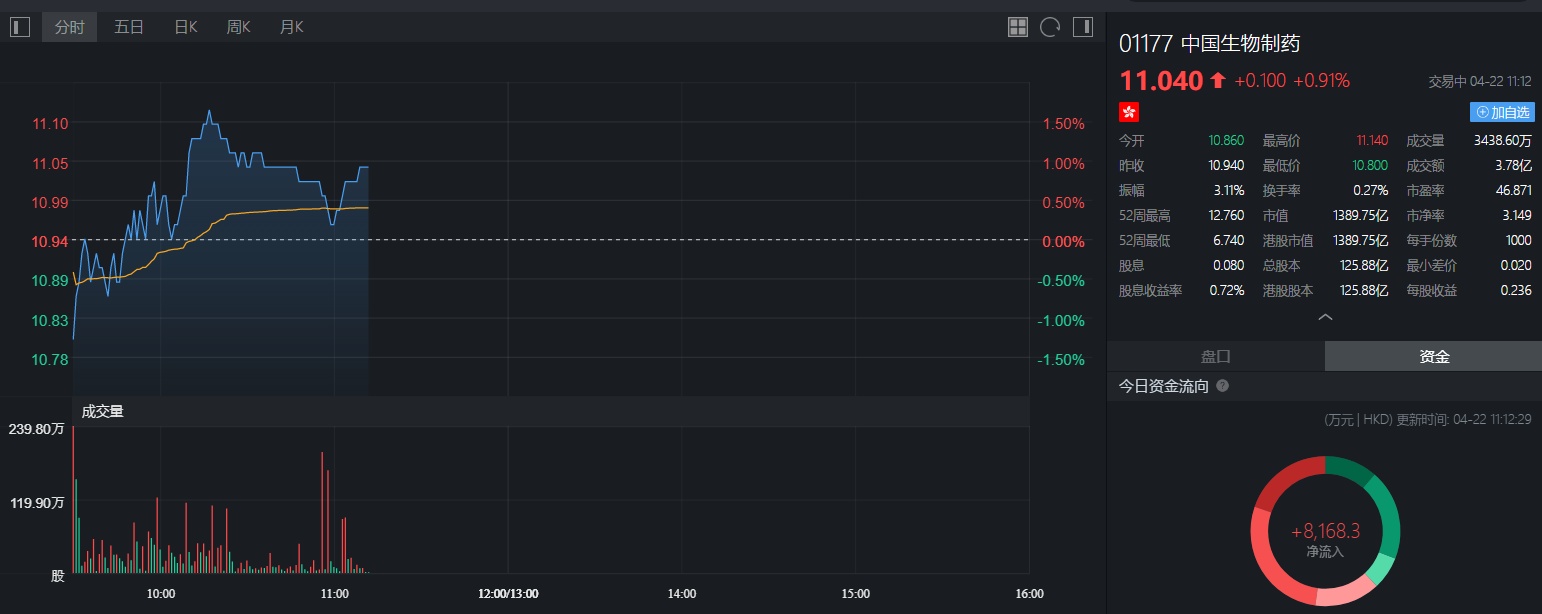
Task: Open the multi-chart grid layout icon
Action: click(1018, 27)
